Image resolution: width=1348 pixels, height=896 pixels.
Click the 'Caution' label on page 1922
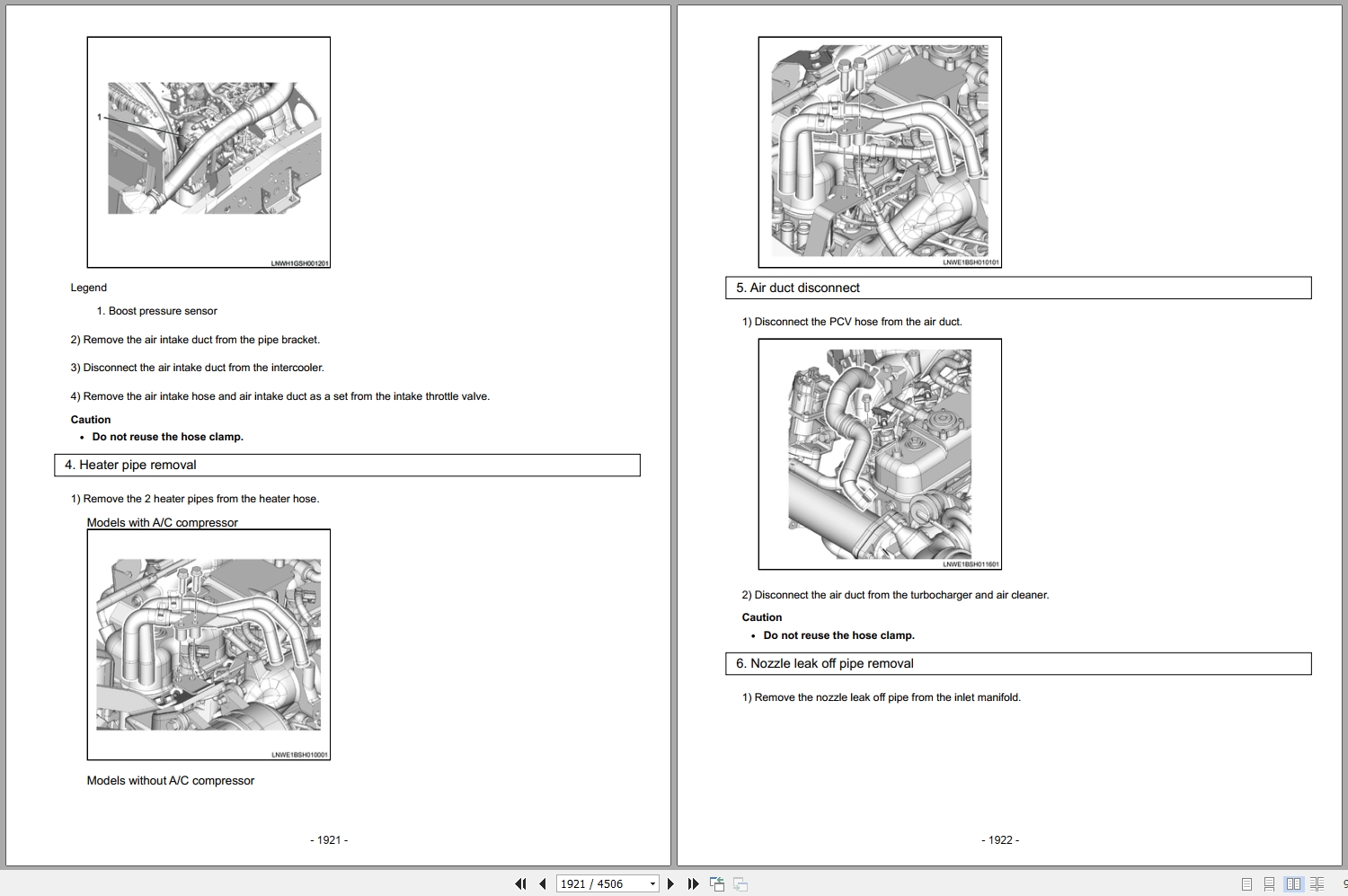[x=762, y=617]
